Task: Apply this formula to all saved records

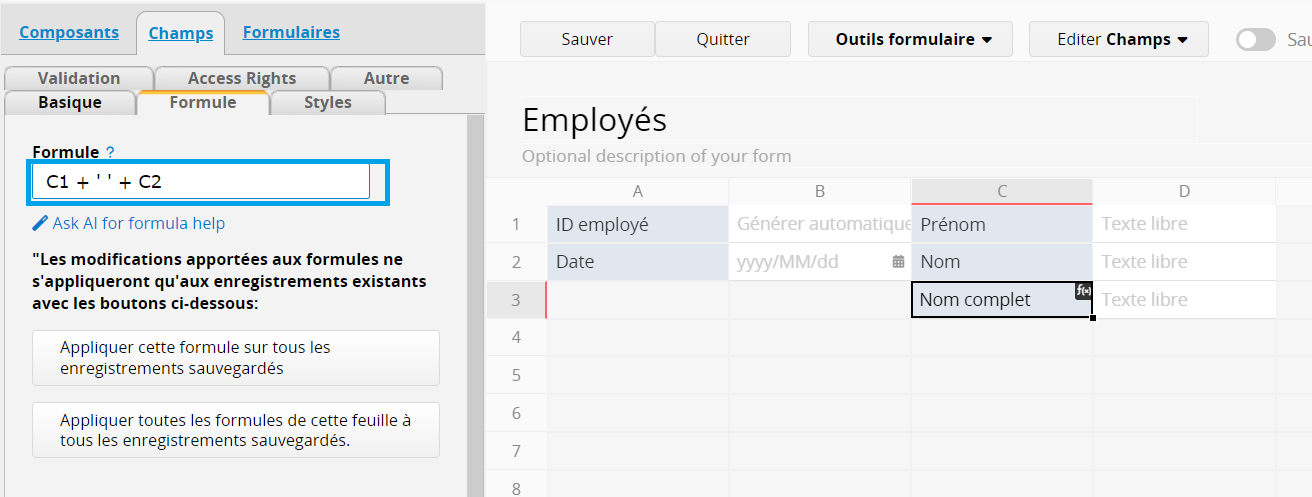Action: click(x=235, y=358)
